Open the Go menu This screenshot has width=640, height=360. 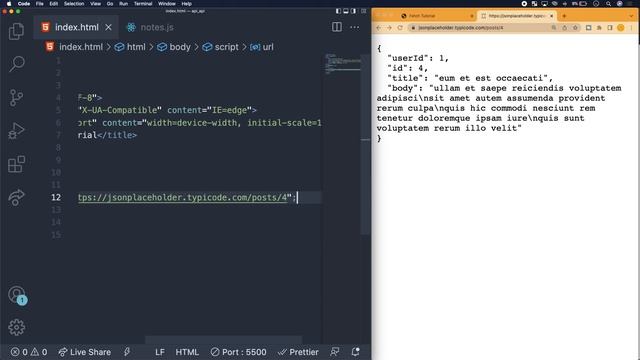(110, 4)
